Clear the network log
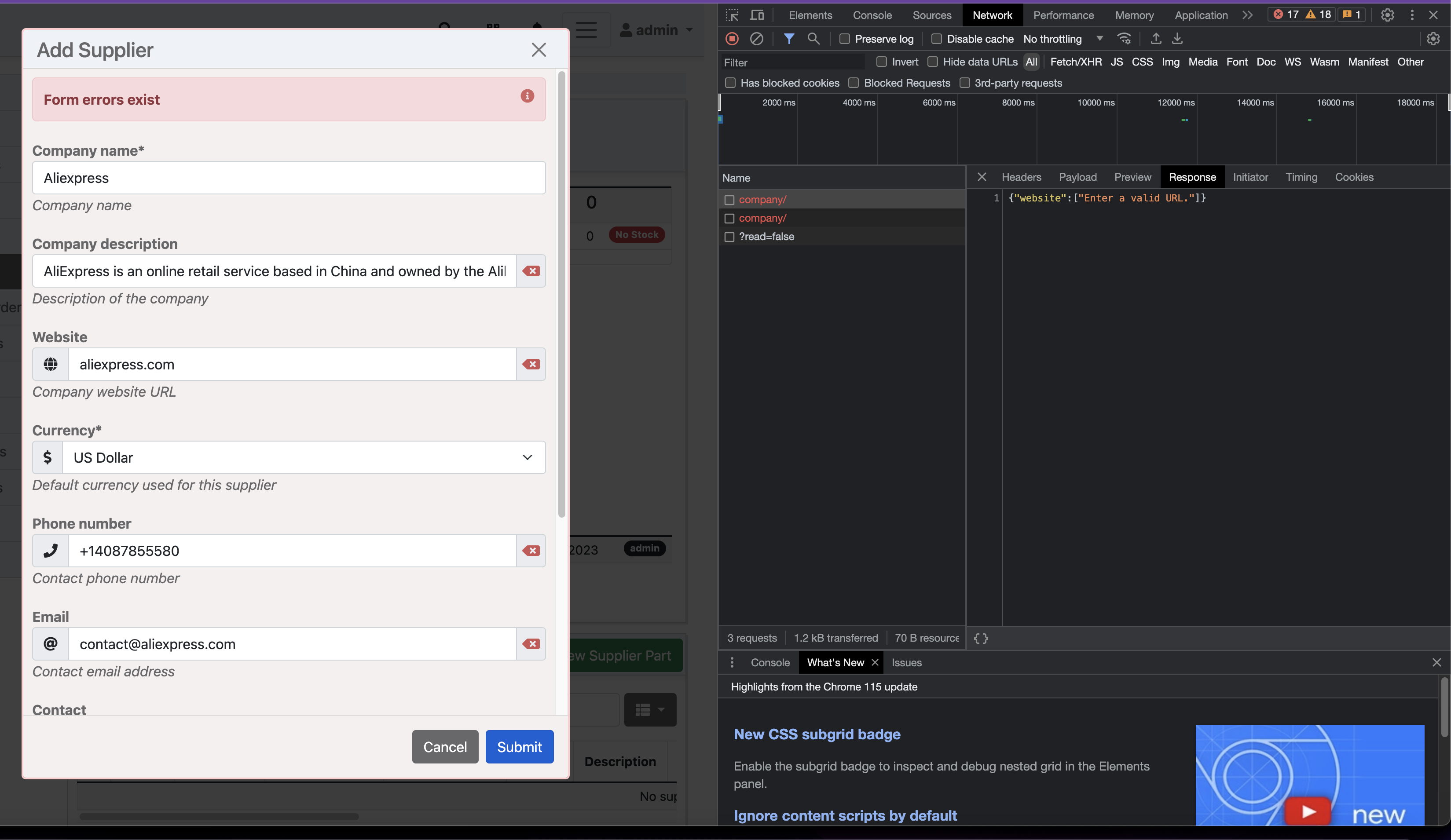 coord(757,39)
